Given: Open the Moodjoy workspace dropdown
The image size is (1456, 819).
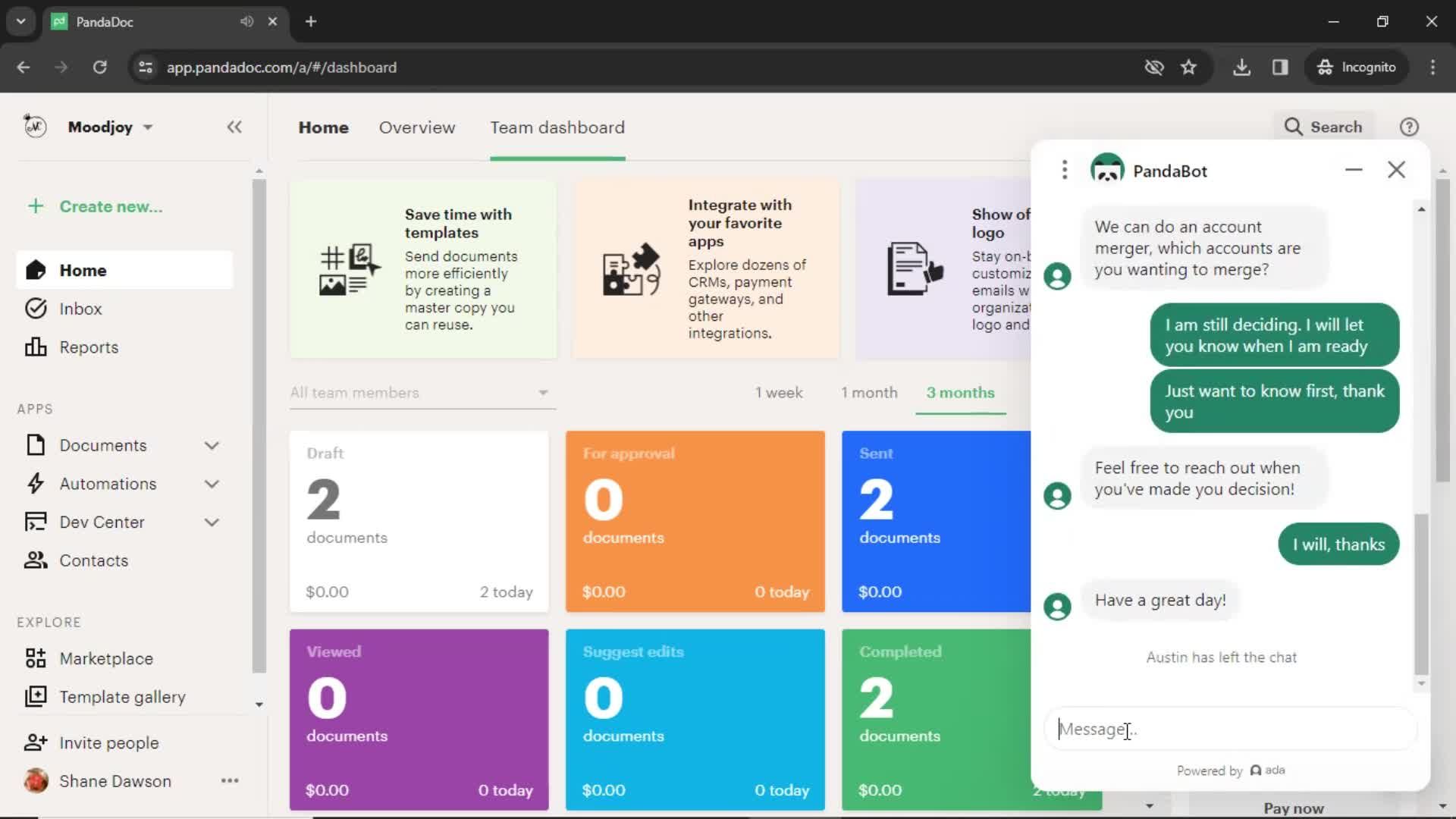Looking at the screenshot, I should 111,127.
